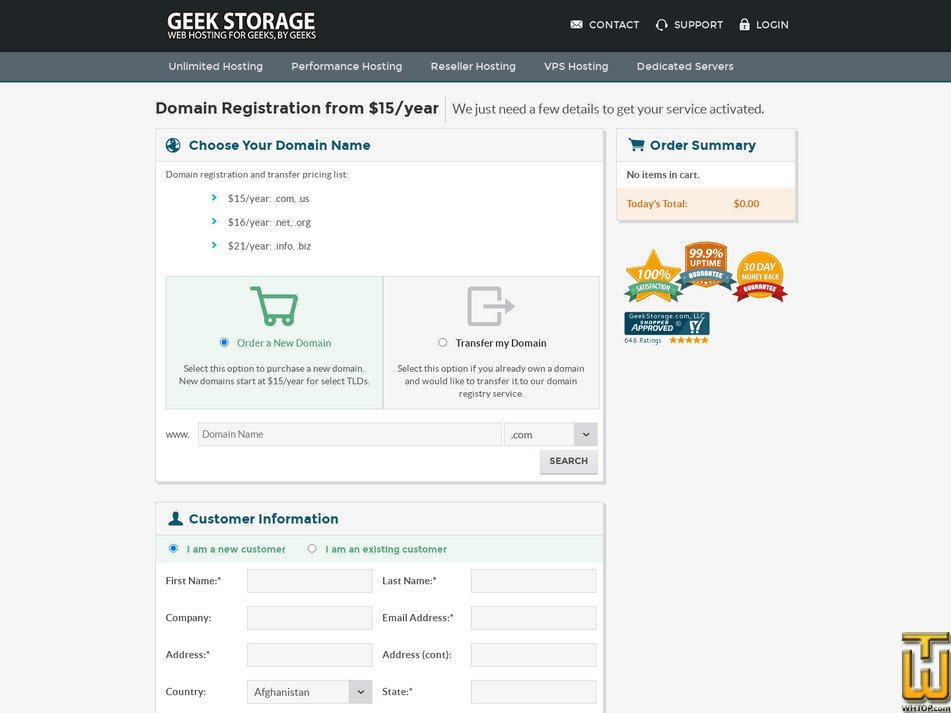Click the "No items in cart." text
The height and width of the screenshot is (713, 951).
pyautogui.click(x=663, y=175)
